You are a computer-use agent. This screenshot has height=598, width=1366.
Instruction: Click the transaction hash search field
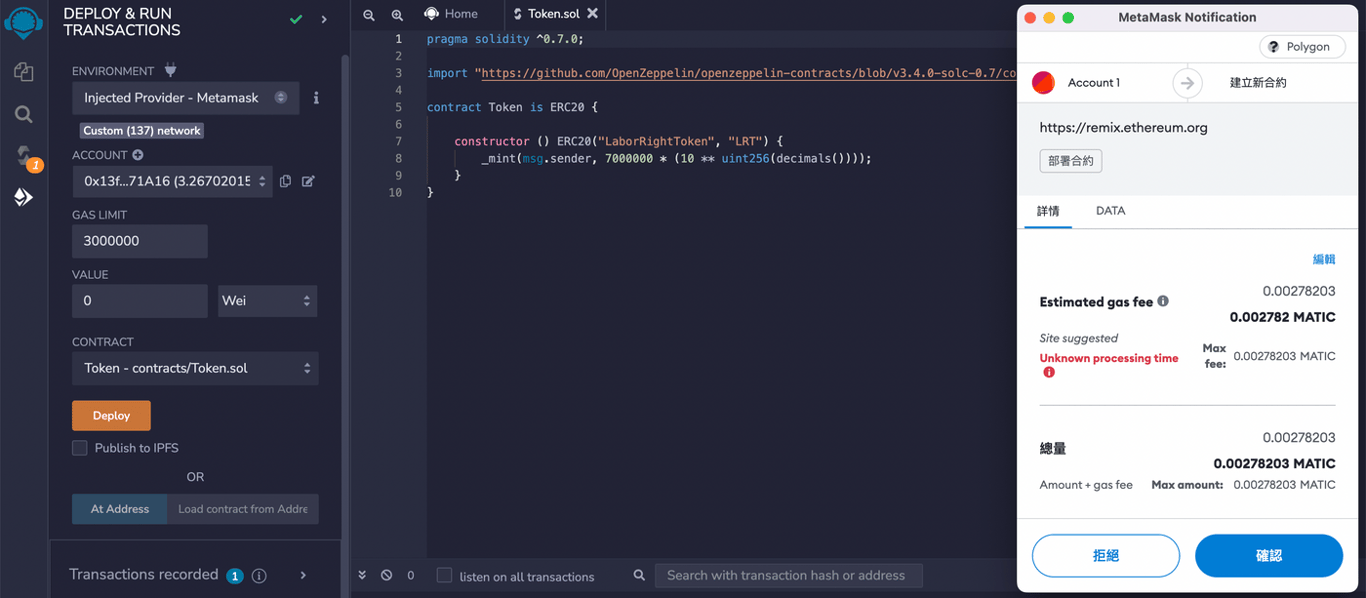[x=788, y=575]
